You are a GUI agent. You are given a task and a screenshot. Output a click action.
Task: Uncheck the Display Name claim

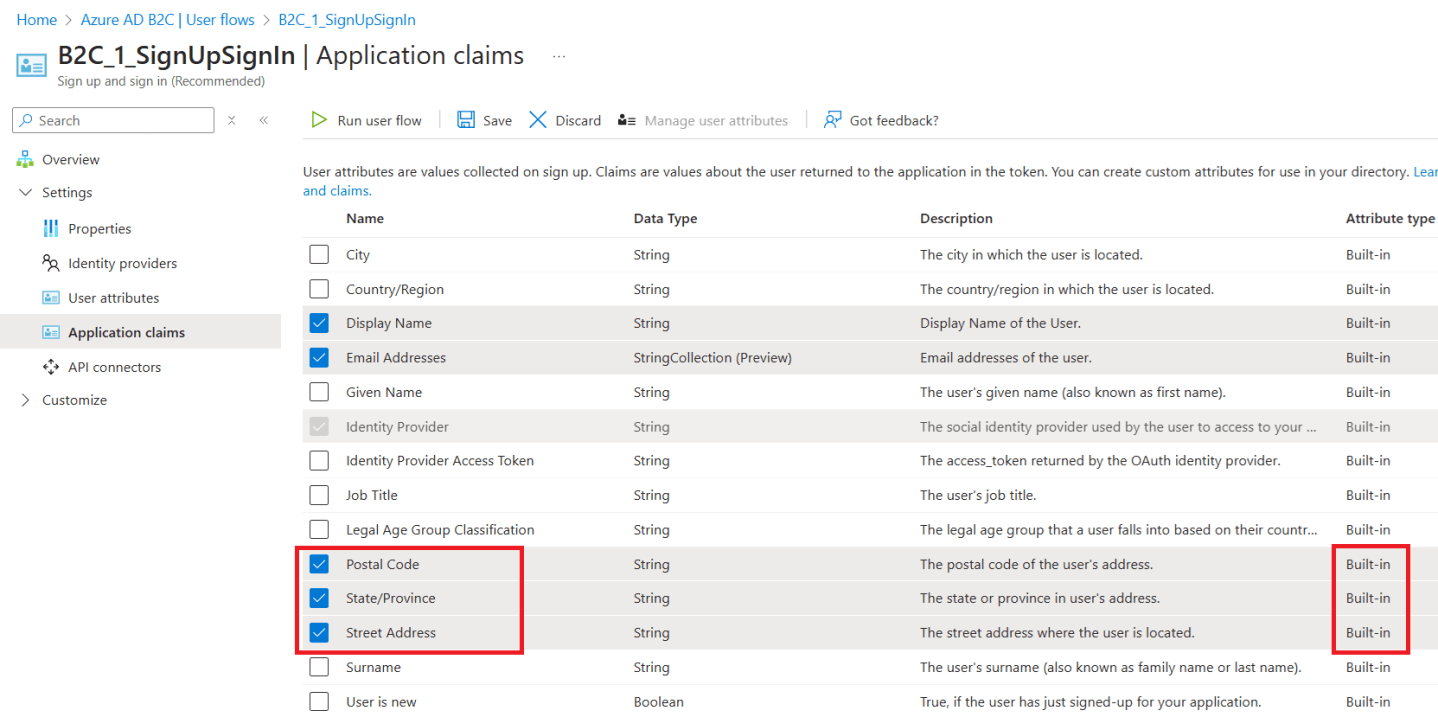tap(319, 322)
